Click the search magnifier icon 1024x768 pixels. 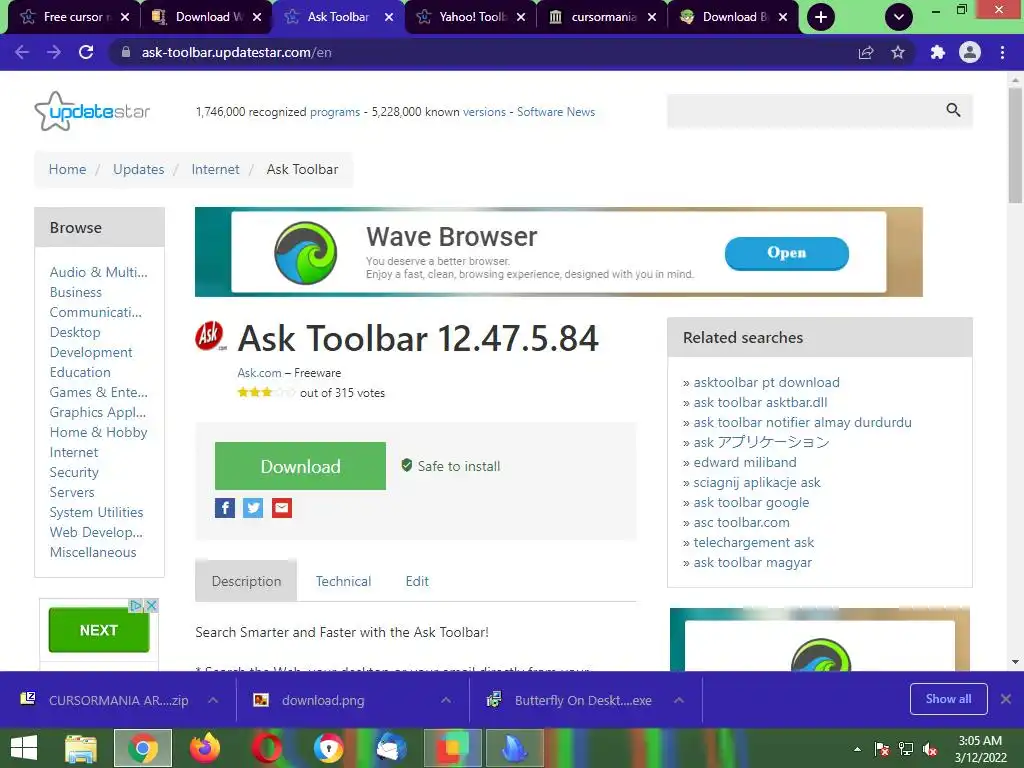pyautogui.click(x=953, y=110)
